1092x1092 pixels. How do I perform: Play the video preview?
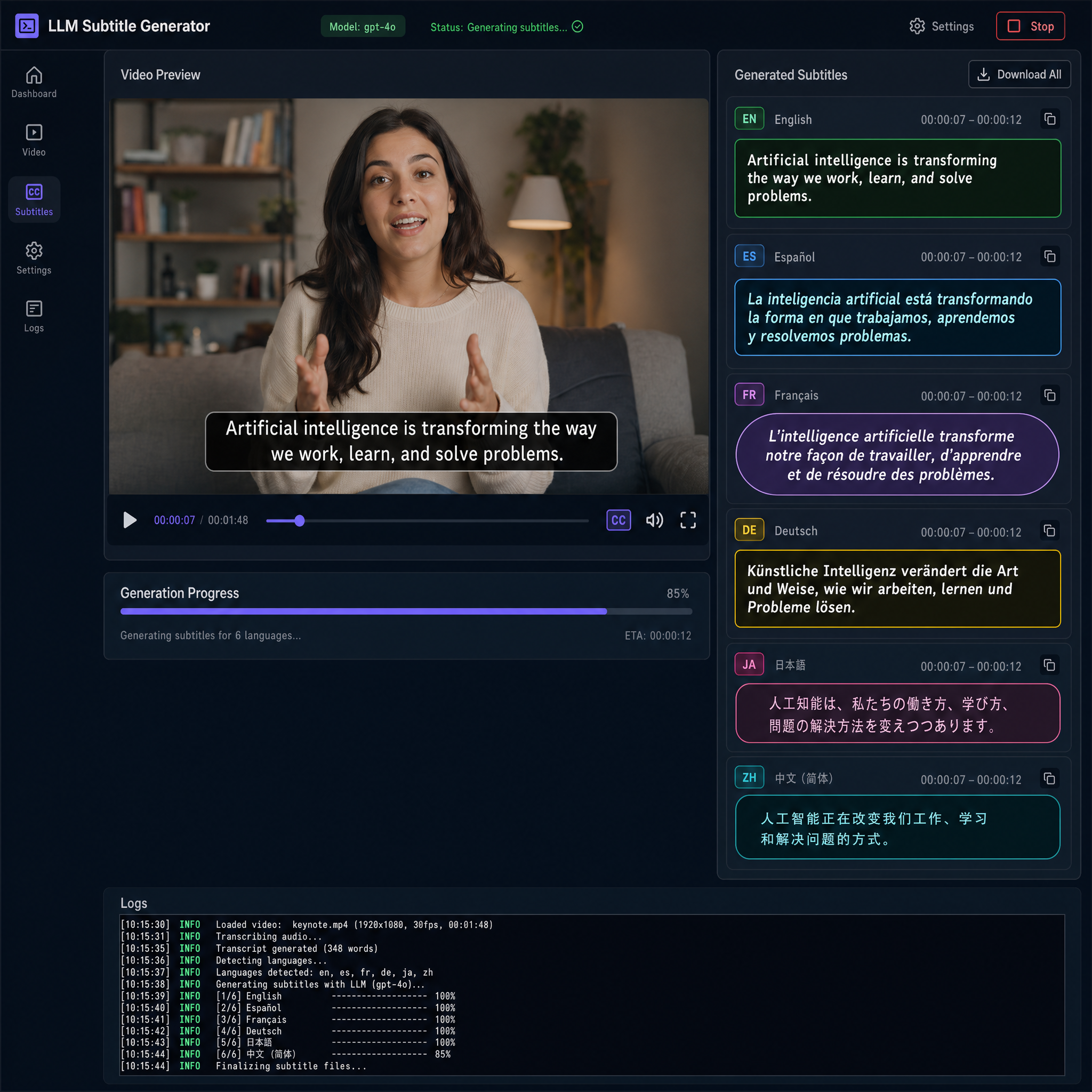click(130, 520)
